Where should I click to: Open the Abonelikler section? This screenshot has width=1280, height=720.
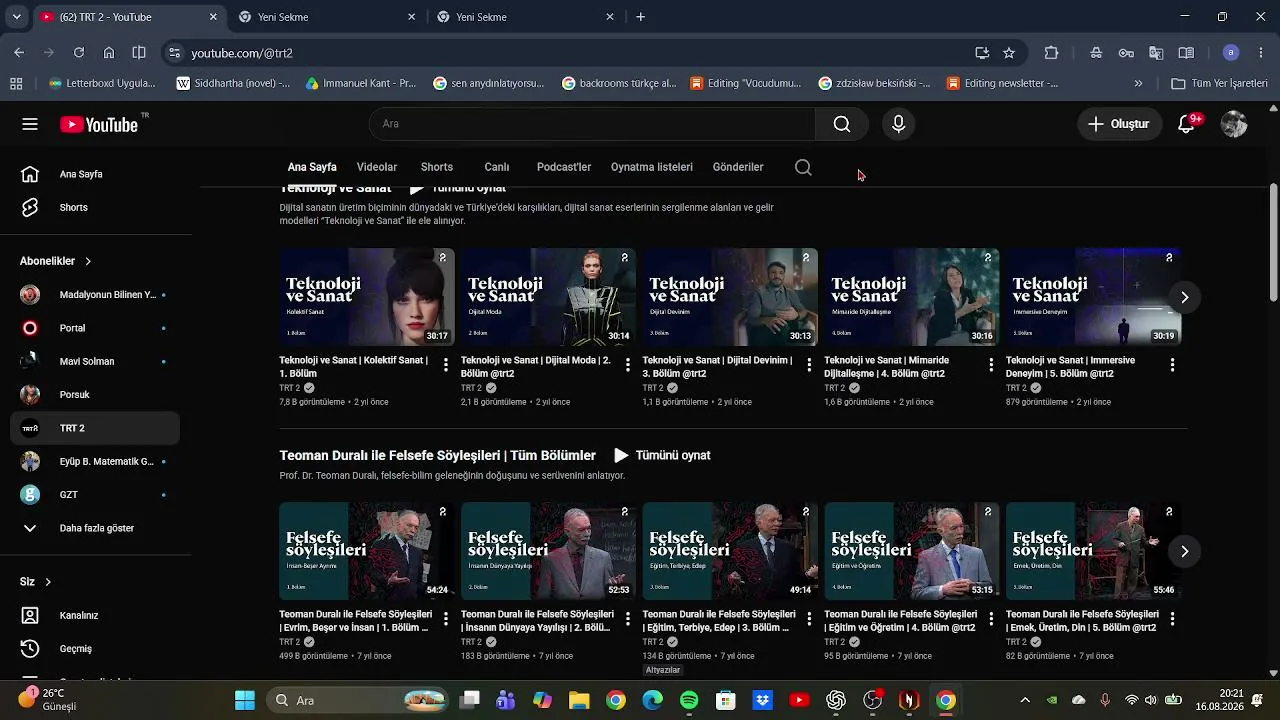(x=56, y=261)
